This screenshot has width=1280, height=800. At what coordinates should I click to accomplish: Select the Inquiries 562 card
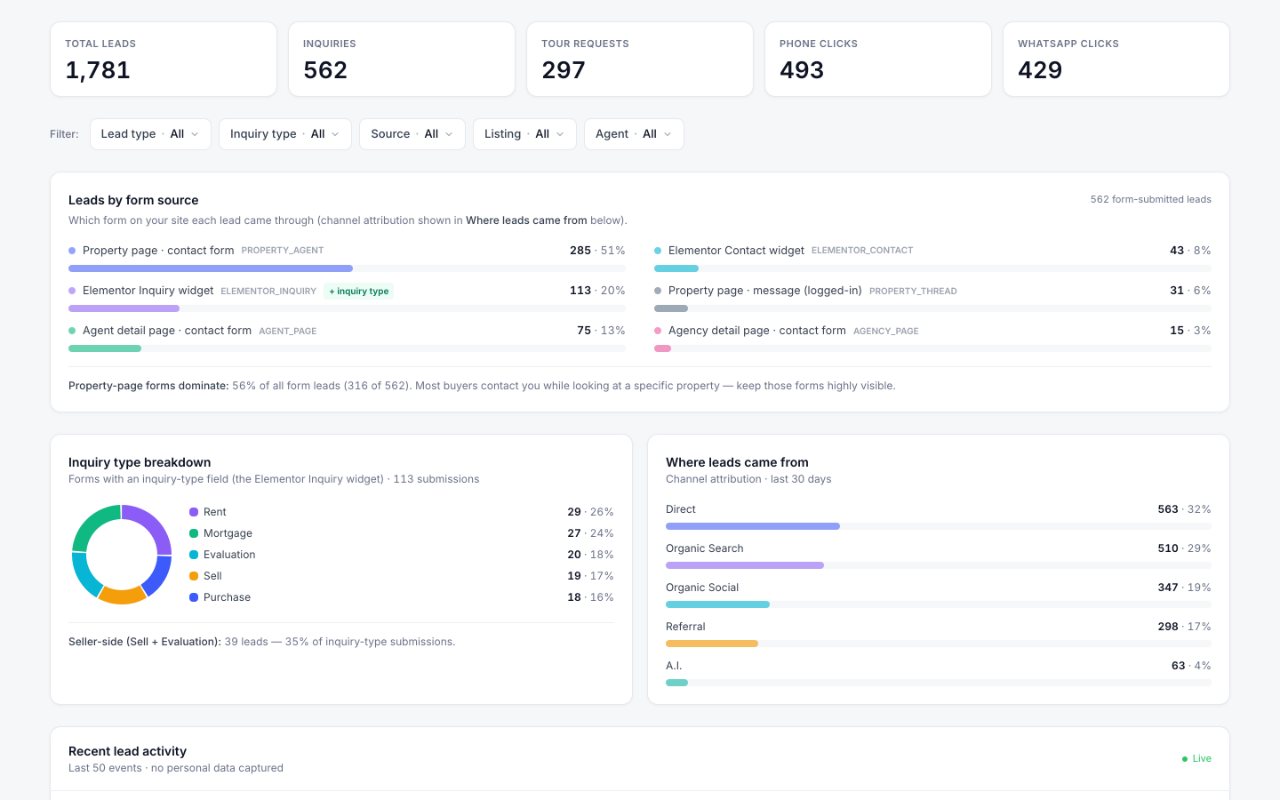click(402, 59)
